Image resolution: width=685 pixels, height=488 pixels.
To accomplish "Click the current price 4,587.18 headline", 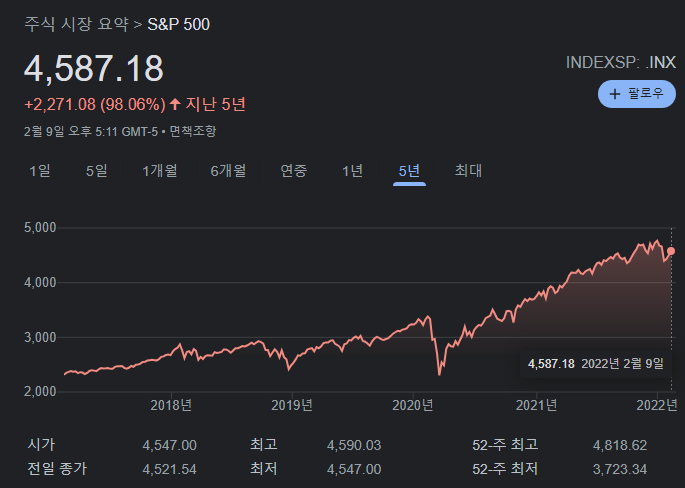I will coord(93,68).
